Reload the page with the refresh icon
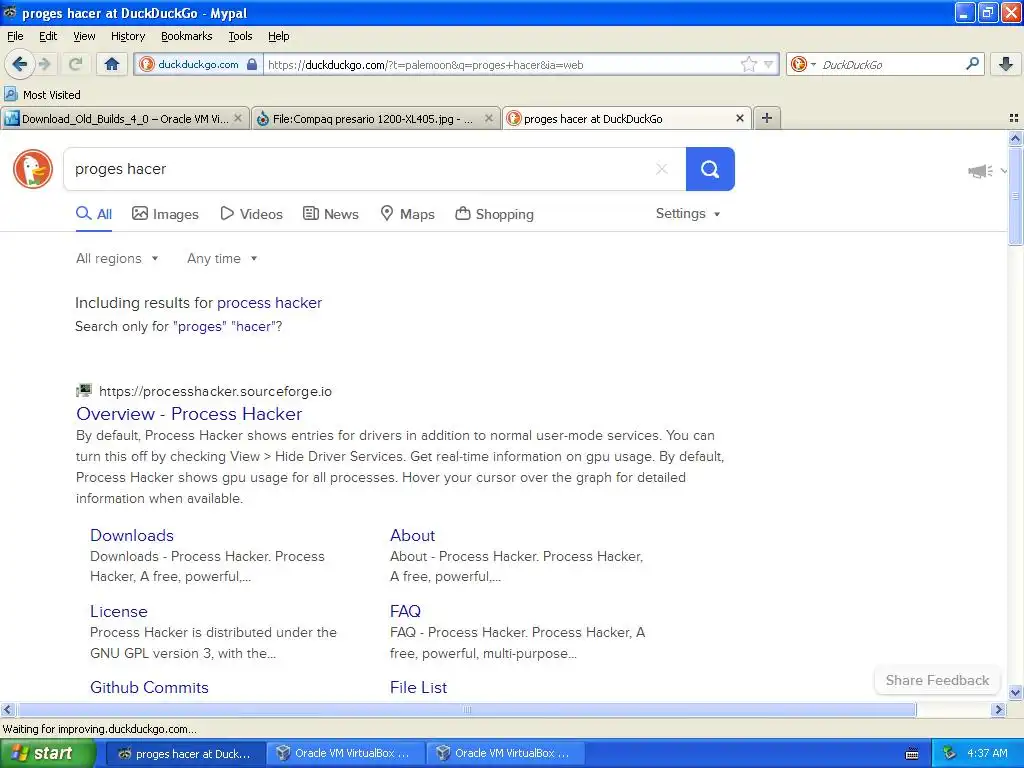The width and height of the screenshot is (1024, 768). (x=75, y=64)
